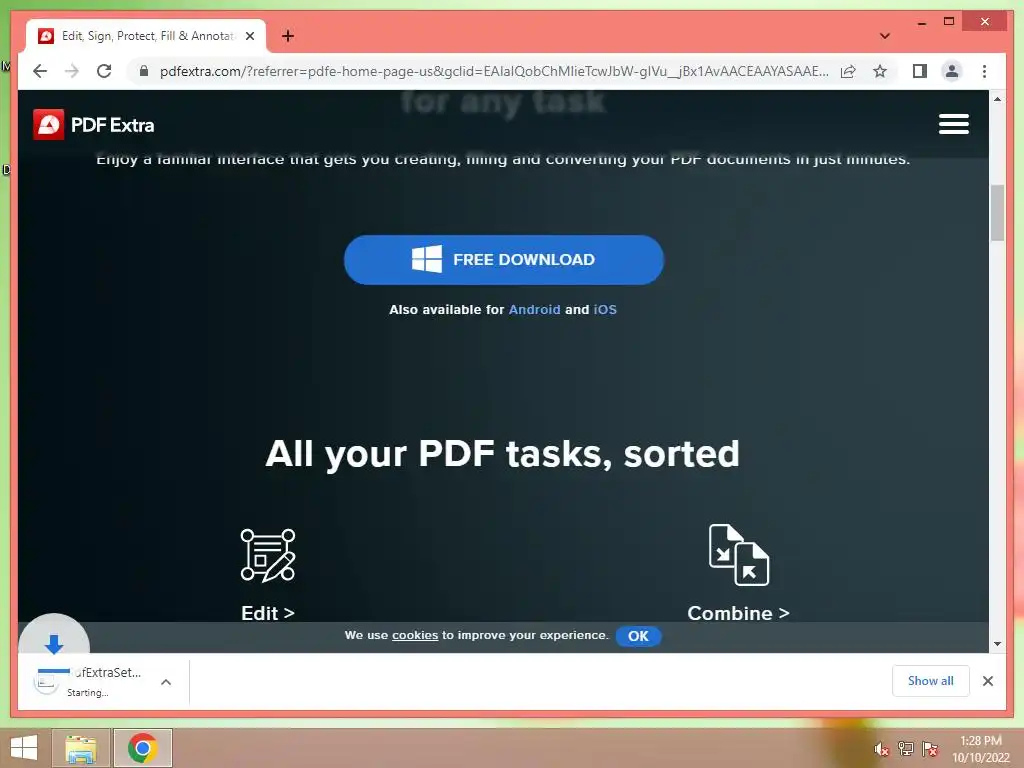Share this page icon
The image size is (1024, 768).
pyautogui.click(x=848, y=71)
